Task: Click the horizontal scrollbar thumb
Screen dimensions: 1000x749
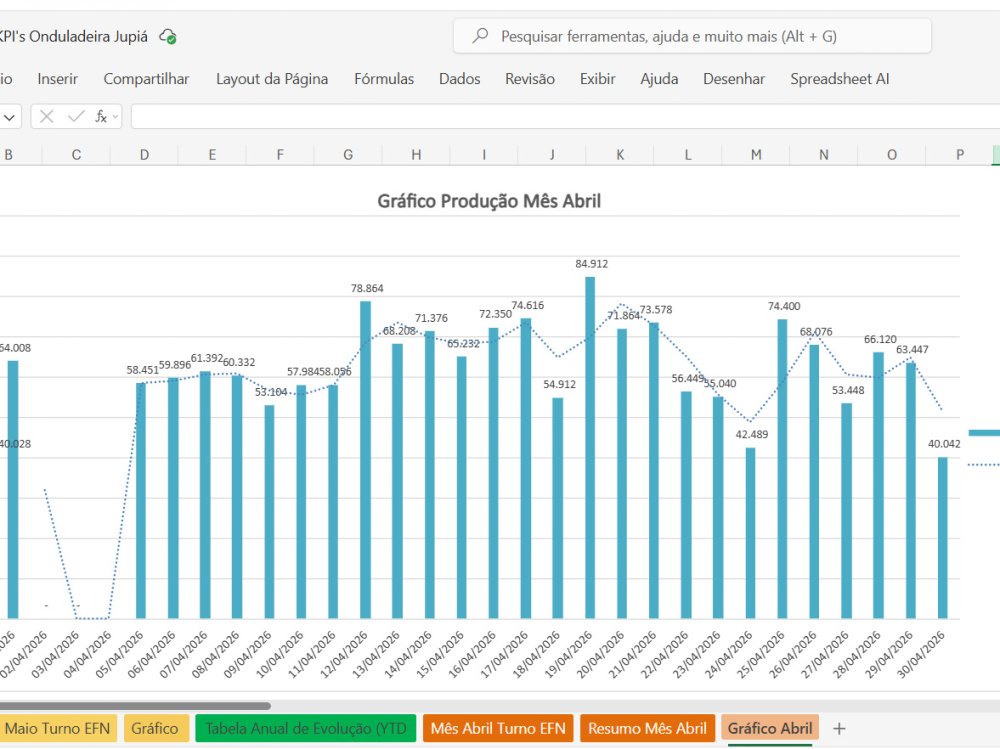Action: pyautogui.click(x=135, y=706)
